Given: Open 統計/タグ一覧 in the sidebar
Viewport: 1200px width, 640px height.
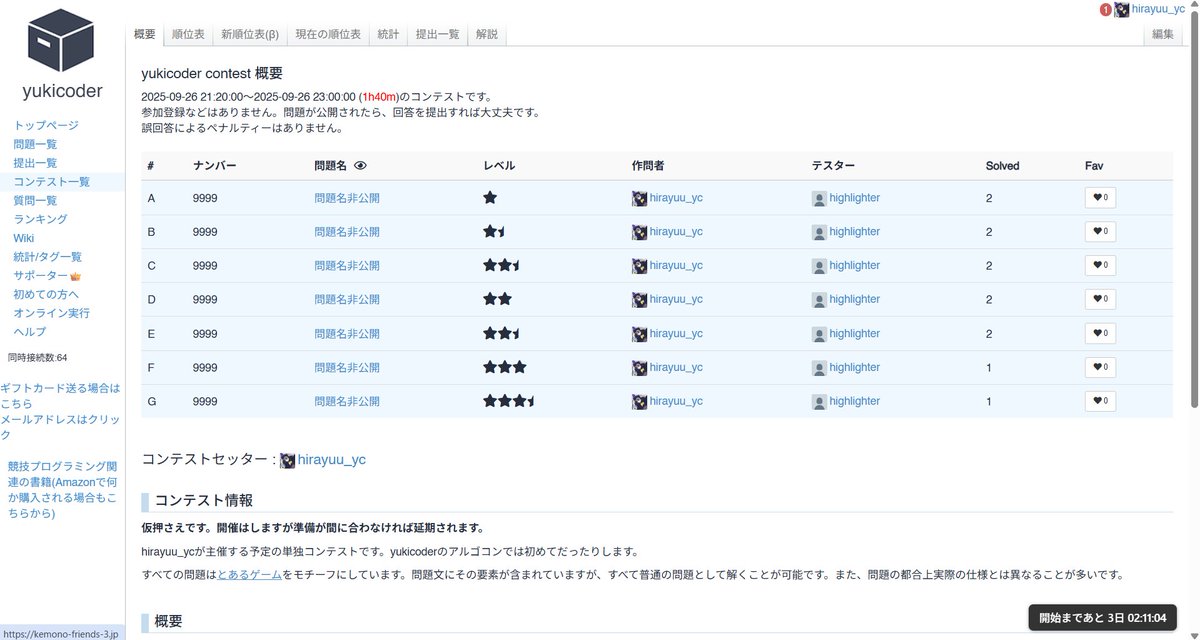Looking at the screenshot, I should [x=48, y=257].
